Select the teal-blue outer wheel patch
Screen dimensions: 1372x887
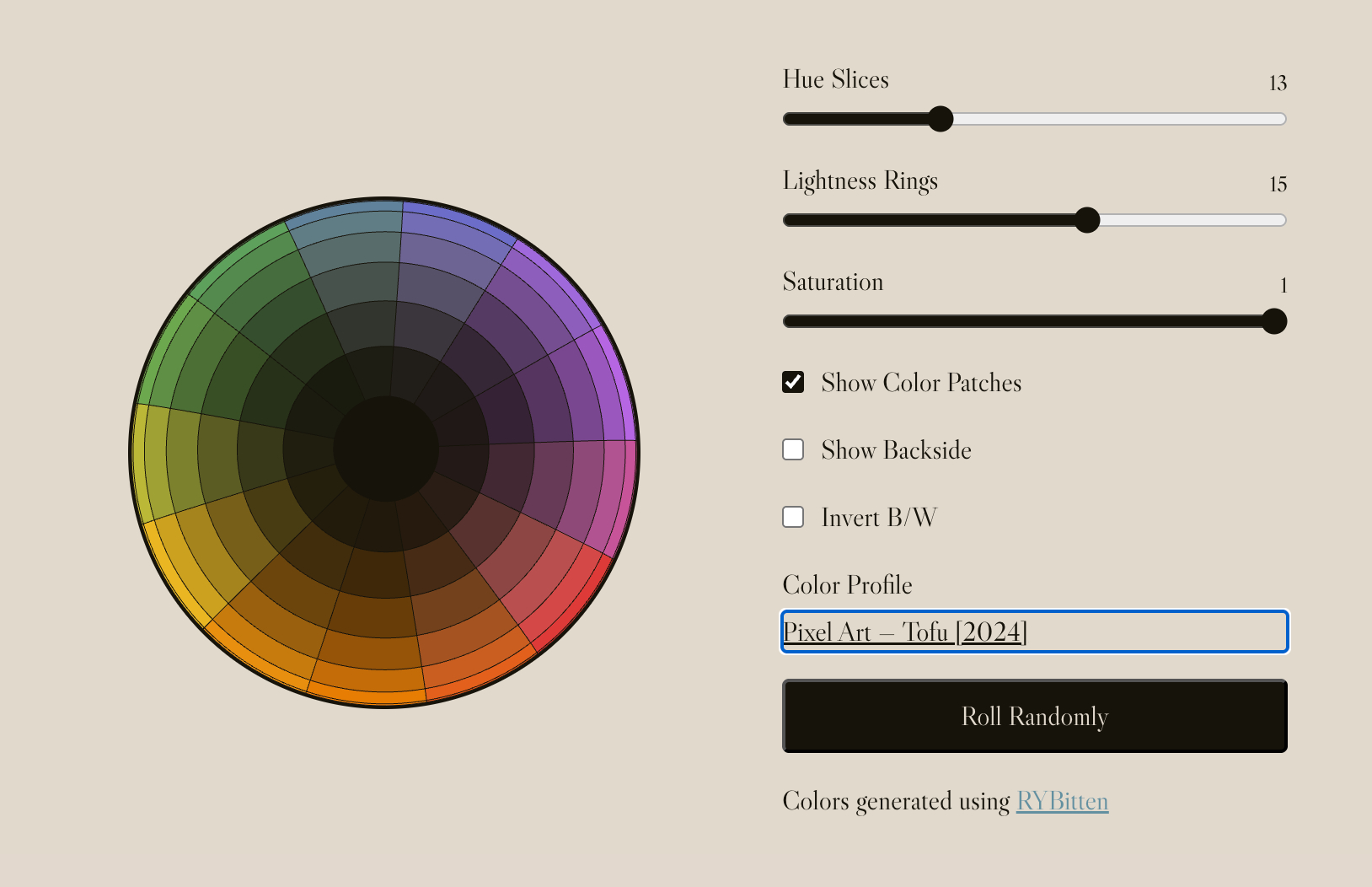[x=346, y=207]
